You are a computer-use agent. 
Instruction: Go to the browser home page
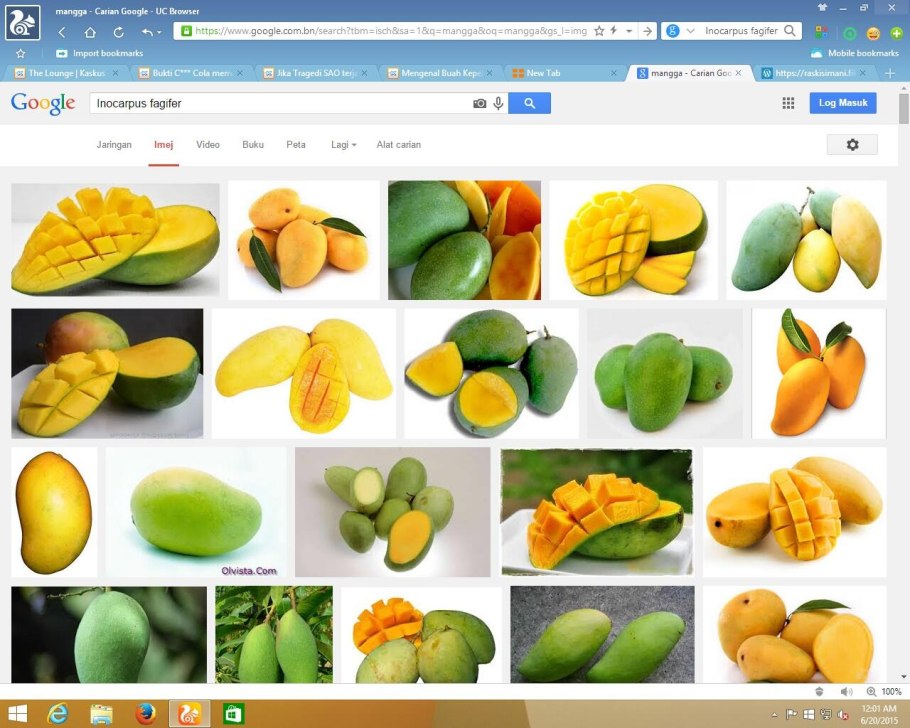click(x=90, y=32)
